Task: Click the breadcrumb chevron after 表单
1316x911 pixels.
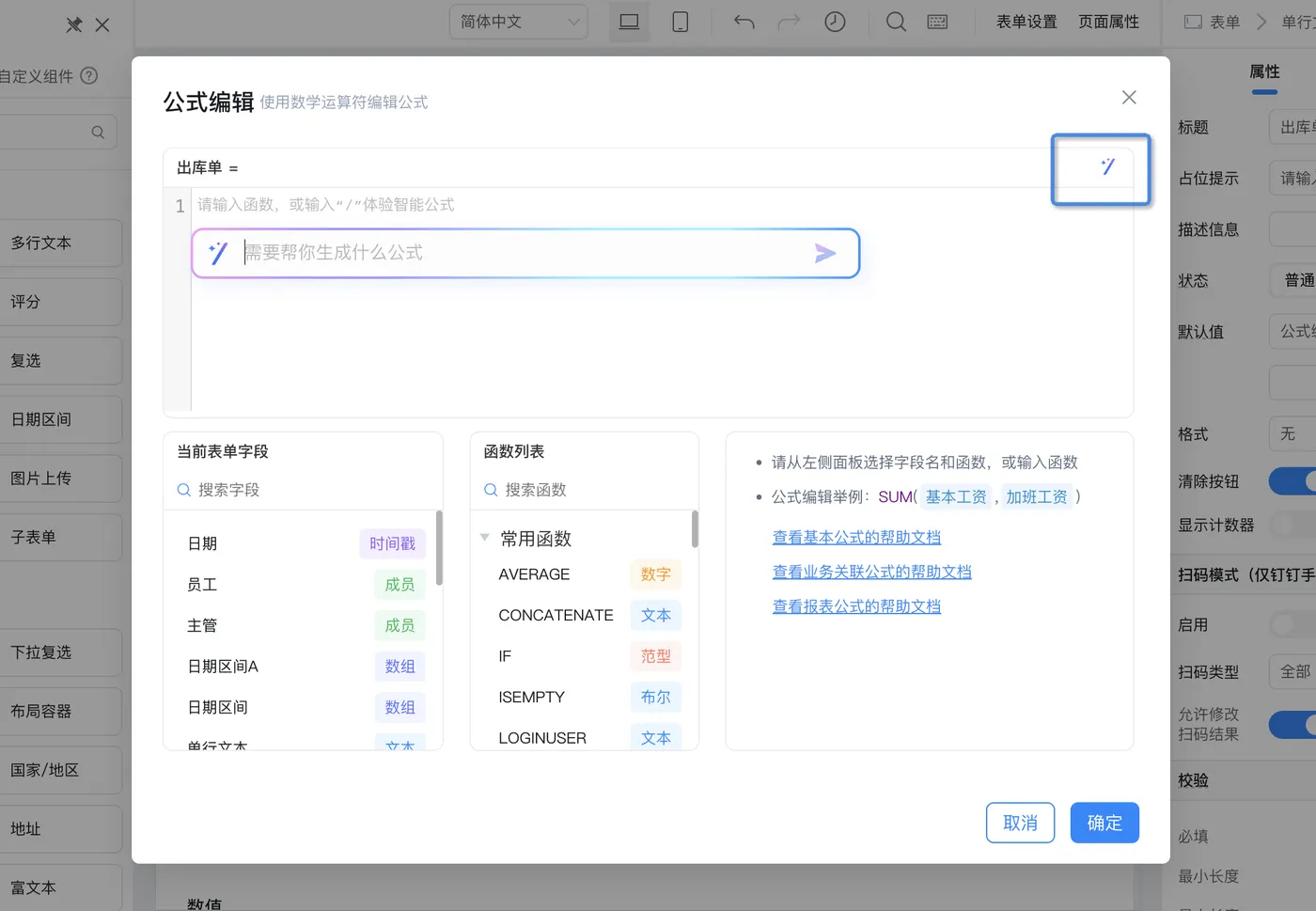Action: pyautogui.click(x=1261, y=22)
